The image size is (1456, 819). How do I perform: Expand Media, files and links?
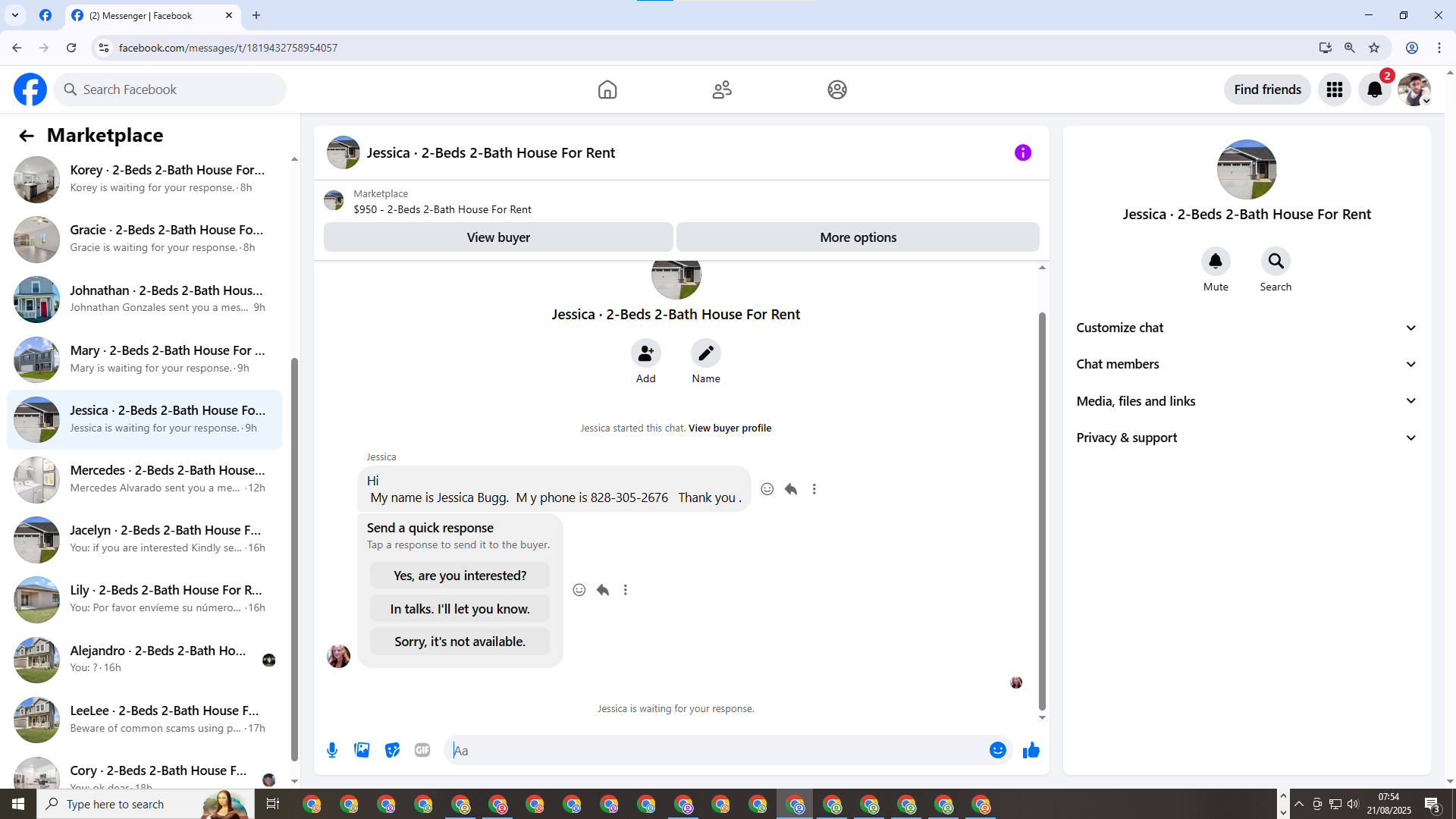pos(1246,401)
